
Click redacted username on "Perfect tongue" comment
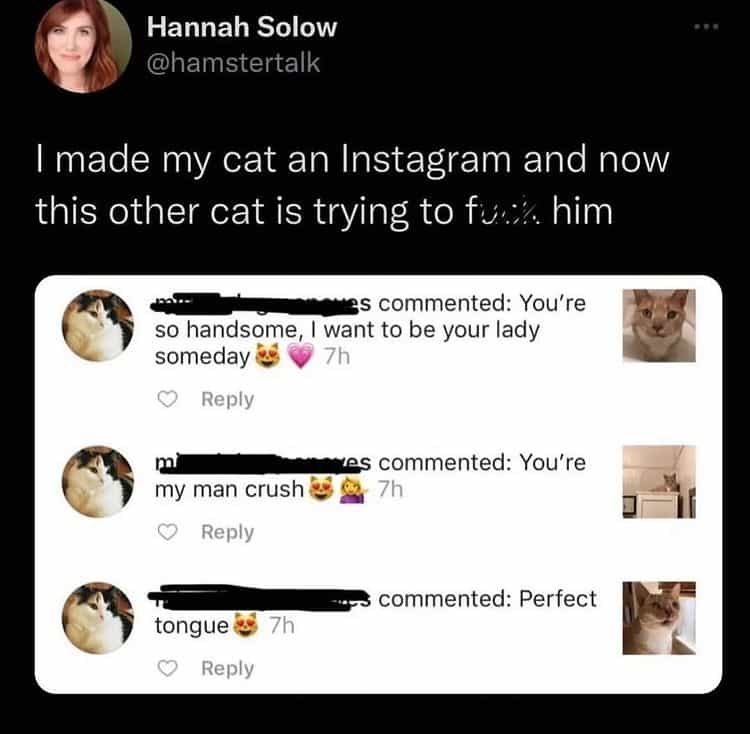(x=262, y=599)
